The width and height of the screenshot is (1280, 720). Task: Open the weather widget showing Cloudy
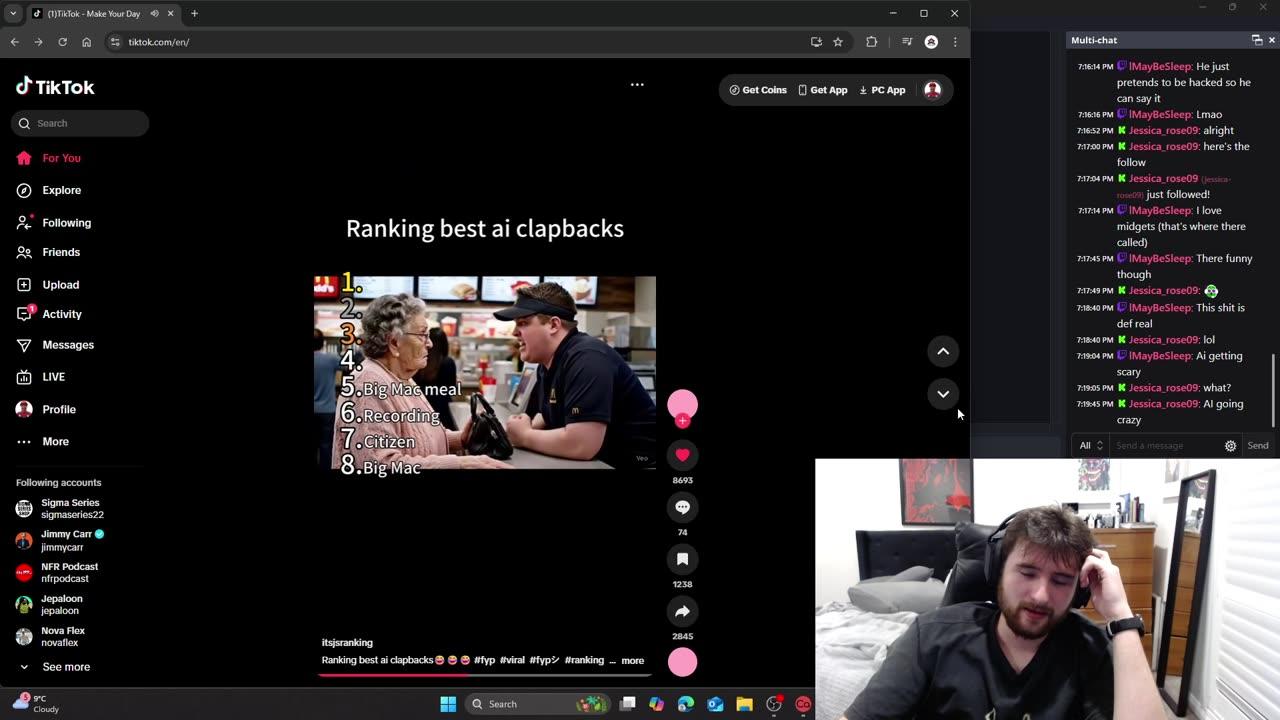pos(36,704)
